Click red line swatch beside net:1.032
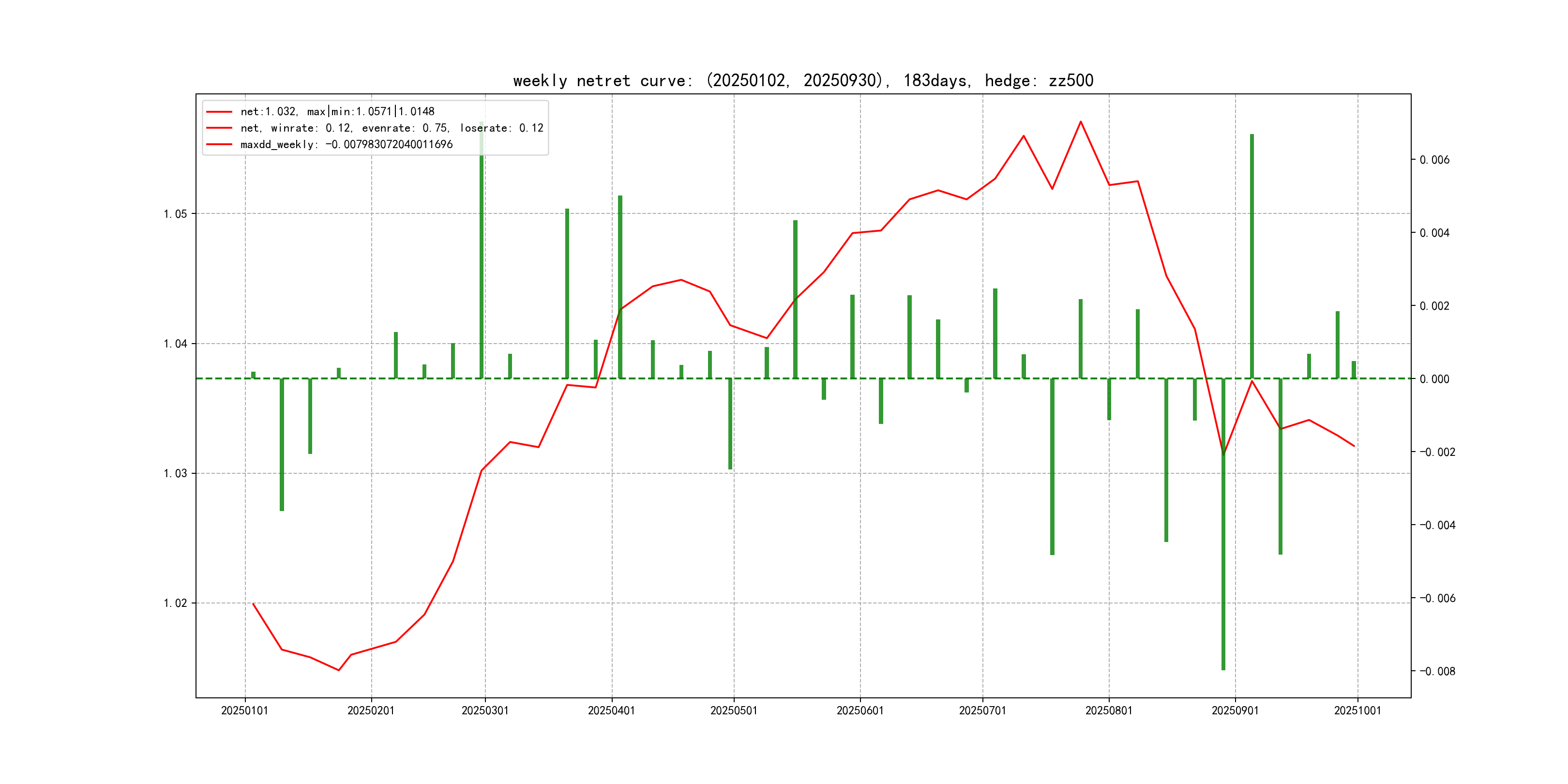1568x784 pixels. point(219,111)
